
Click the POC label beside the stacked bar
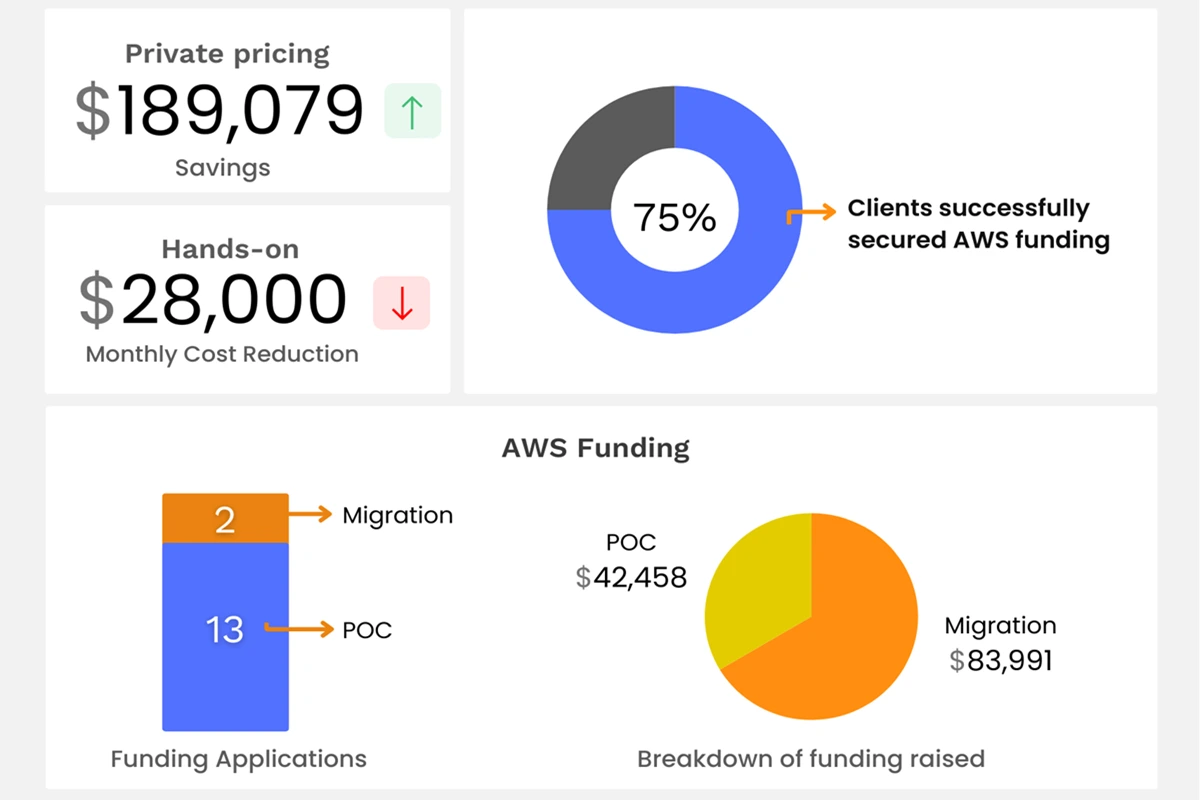367,630
